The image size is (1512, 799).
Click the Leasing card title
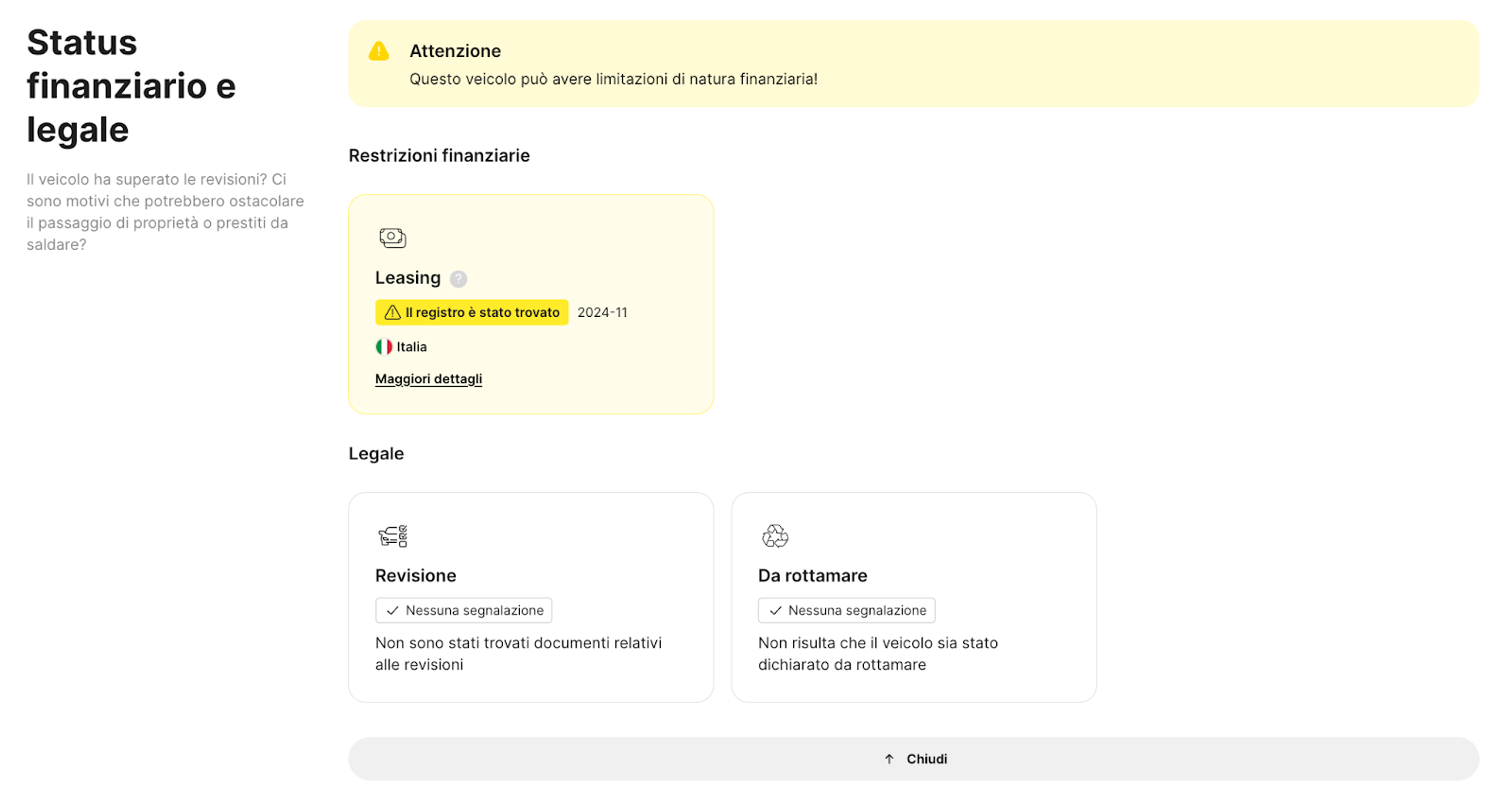(408, 278)
